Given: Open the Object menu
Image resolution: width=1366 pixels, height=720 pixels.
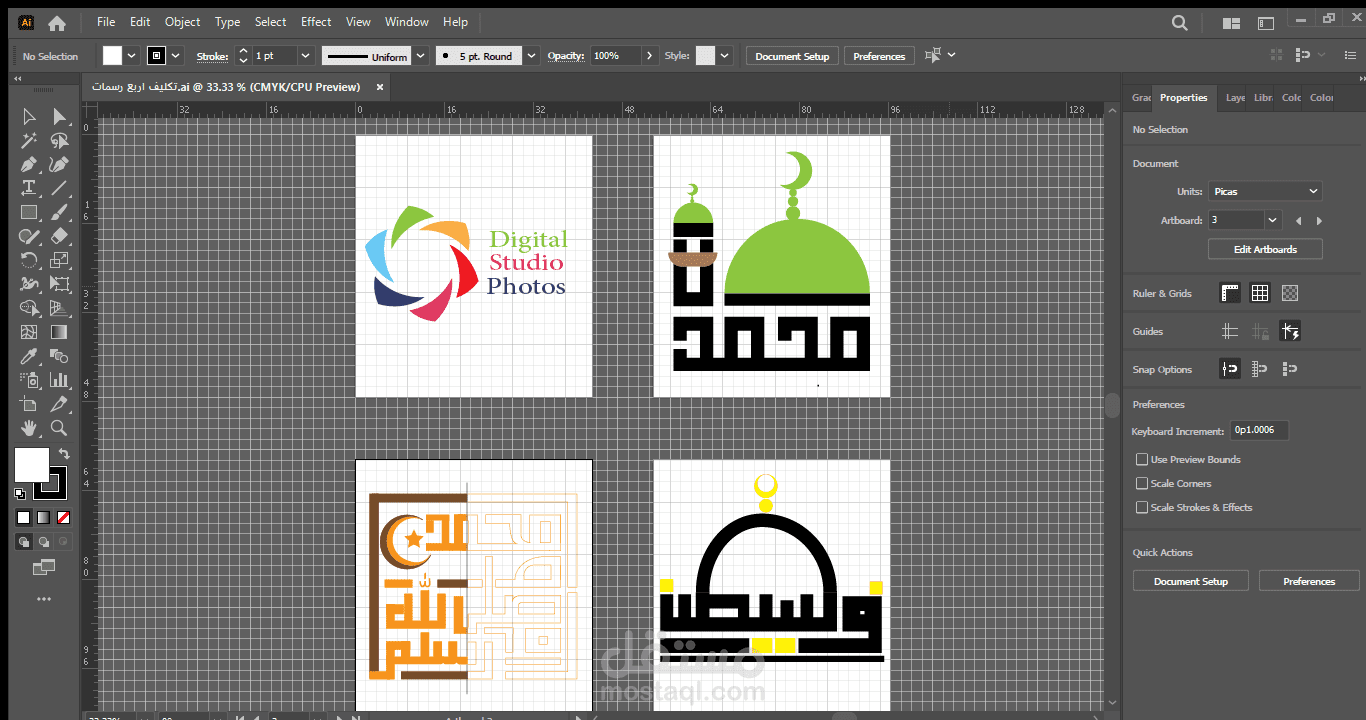Looking at the screenshot, I should click(x=183, y=22).
